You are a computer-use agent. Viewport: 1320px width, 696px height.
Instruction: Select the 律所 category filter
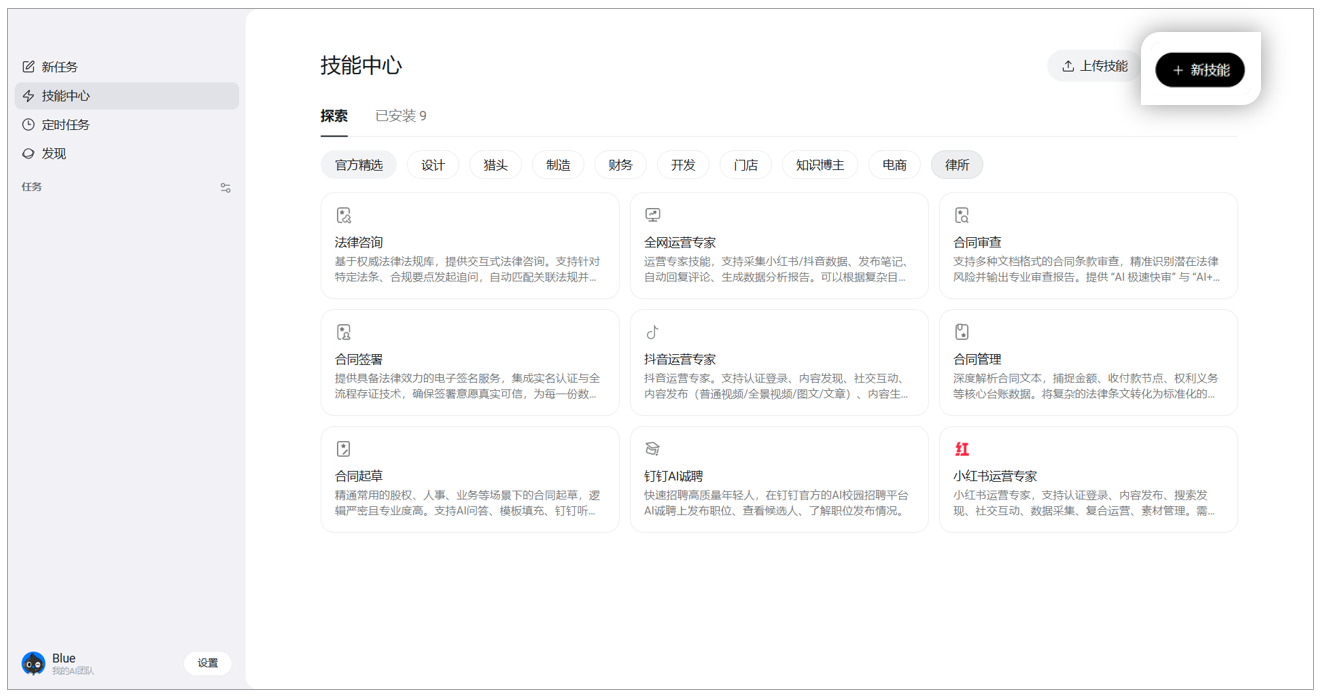[x=957, y=165]
